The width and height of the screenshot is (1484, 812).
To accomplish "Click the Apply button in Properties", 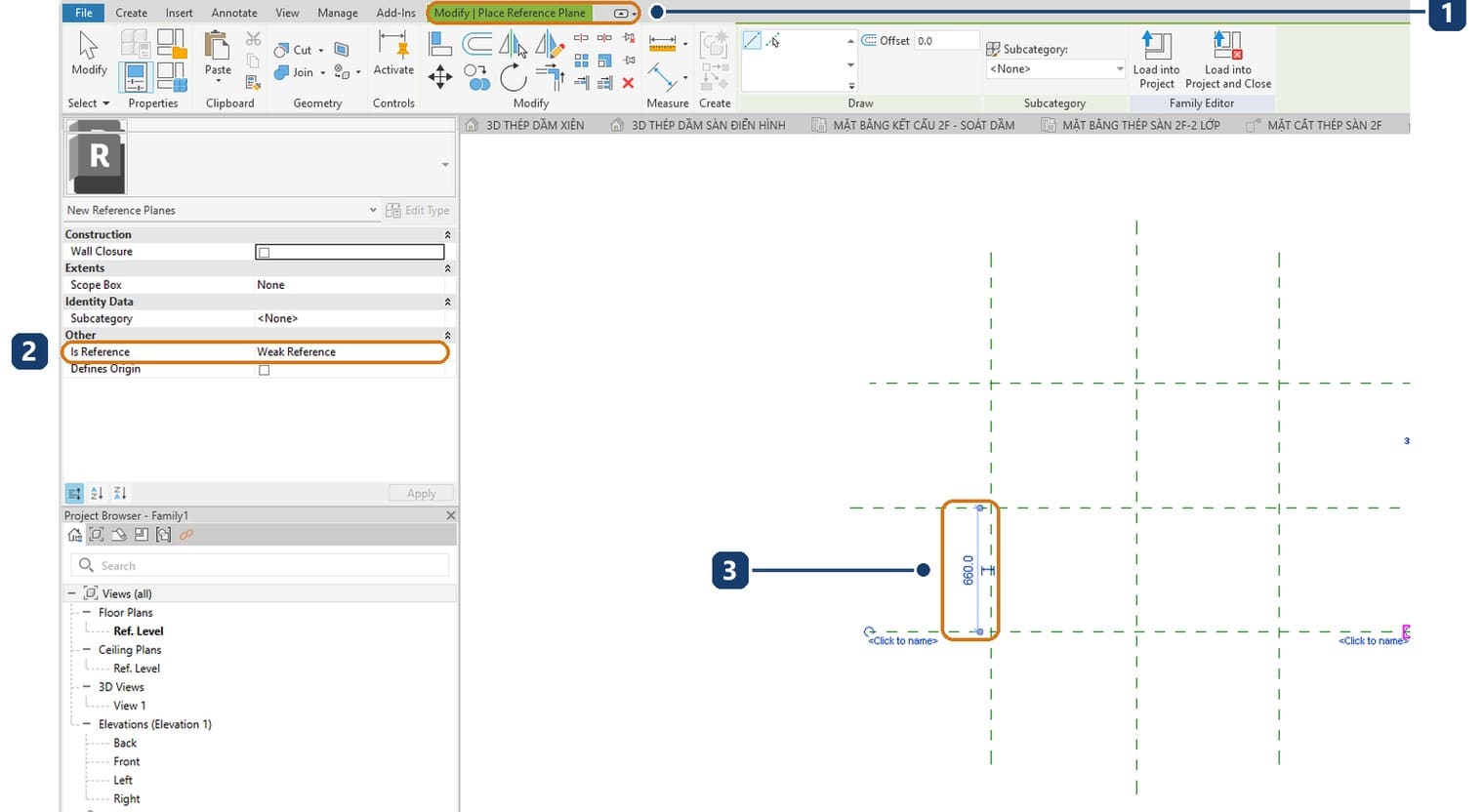I will [x=421, y=493].
